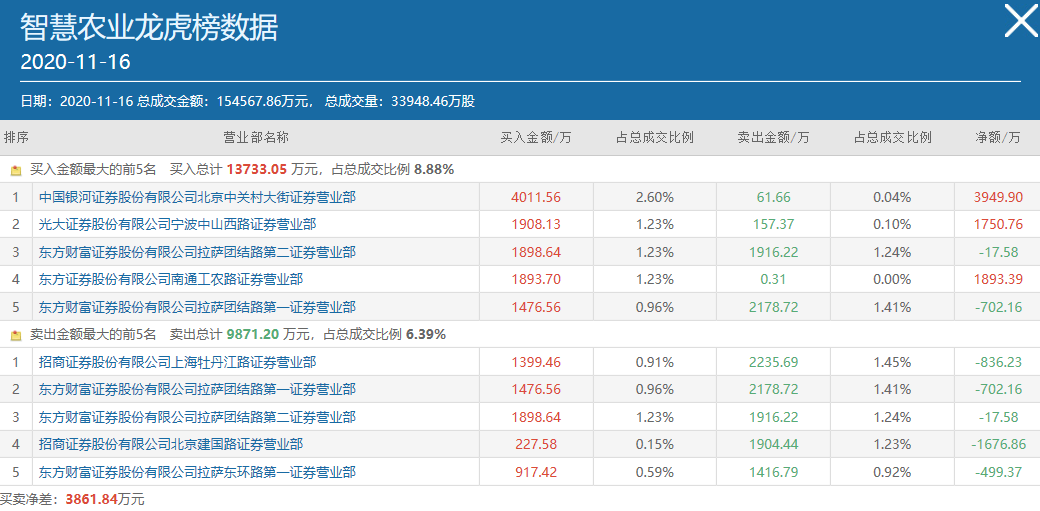This screenshot has height=511, width=1040.
Task: Click the 1.45% ratio cell
Action: [x=892, y=362]
